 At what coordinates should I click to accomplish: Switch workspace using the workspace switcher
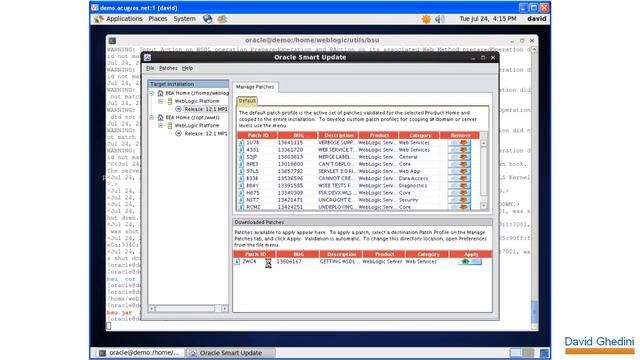pyautogui.click(x=521, y=353)
